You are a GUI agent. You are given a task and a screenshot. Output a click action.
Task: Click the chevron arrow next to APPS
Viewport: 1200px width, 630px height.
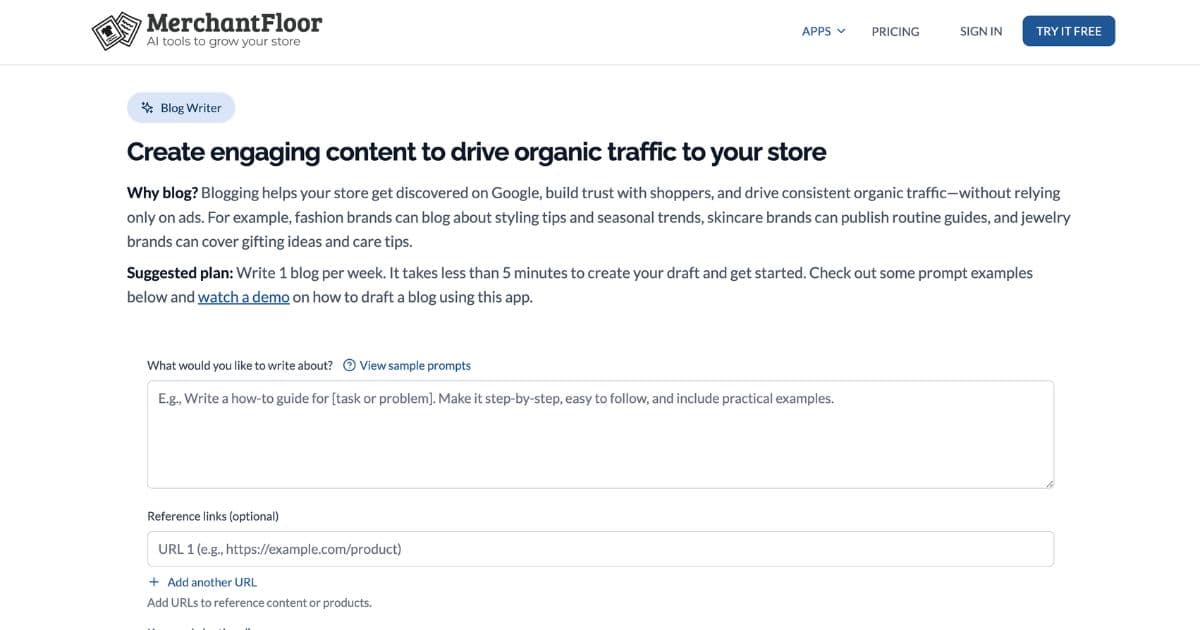841,31
